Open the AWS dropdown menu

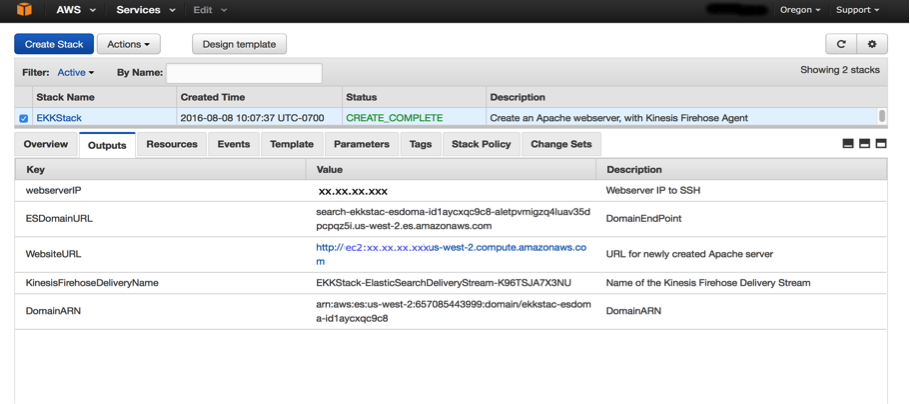77,10
